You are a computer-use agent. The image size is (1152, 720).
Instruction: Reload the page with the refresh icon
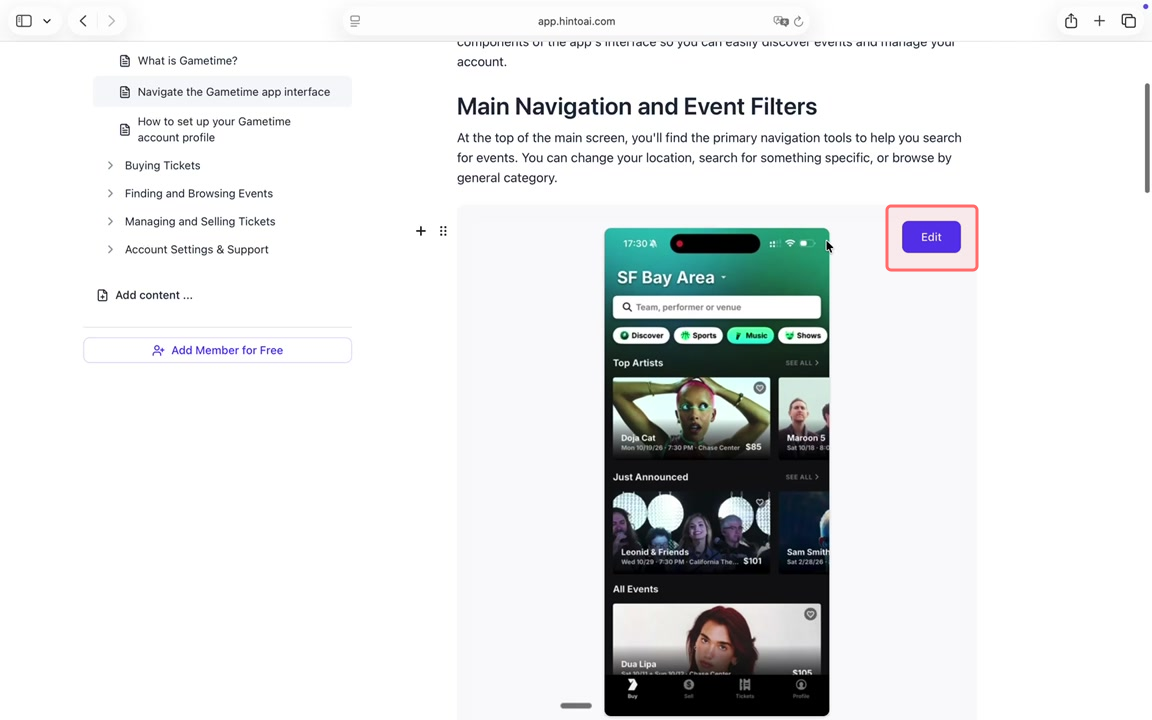click(x=798, y=21)
